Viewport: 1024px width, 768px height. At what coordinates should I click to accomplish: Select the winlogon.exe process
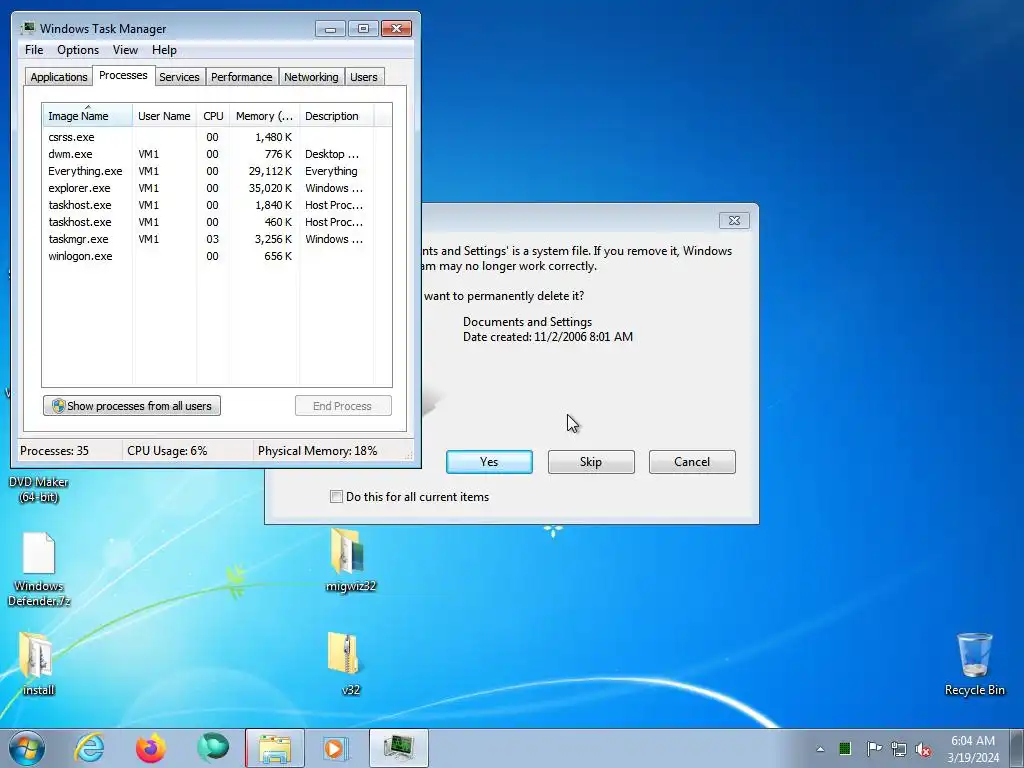click(x=209, y=256)
